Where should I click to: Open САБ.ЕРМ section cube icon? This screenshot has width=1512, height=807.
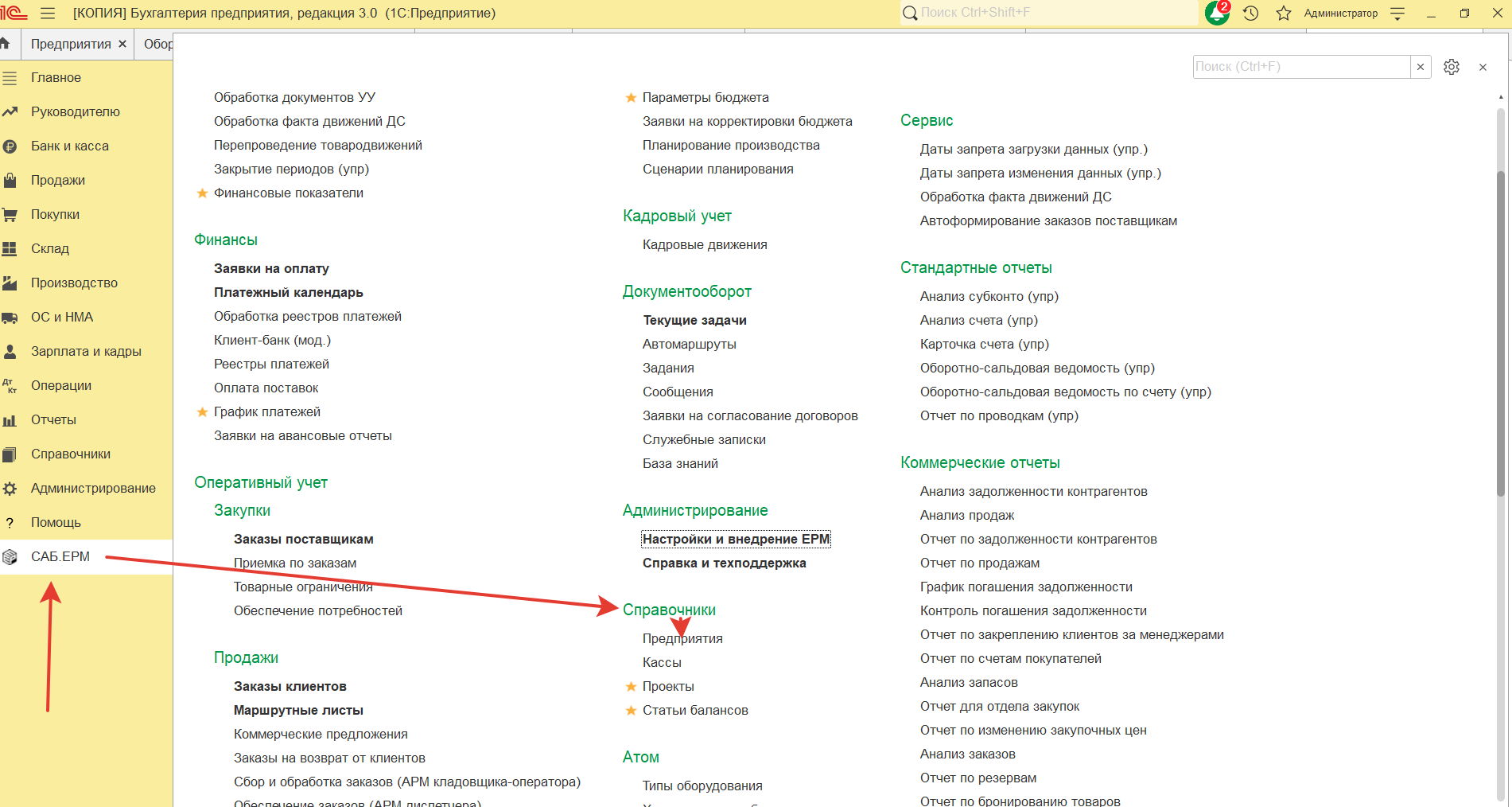coord(10,557)
